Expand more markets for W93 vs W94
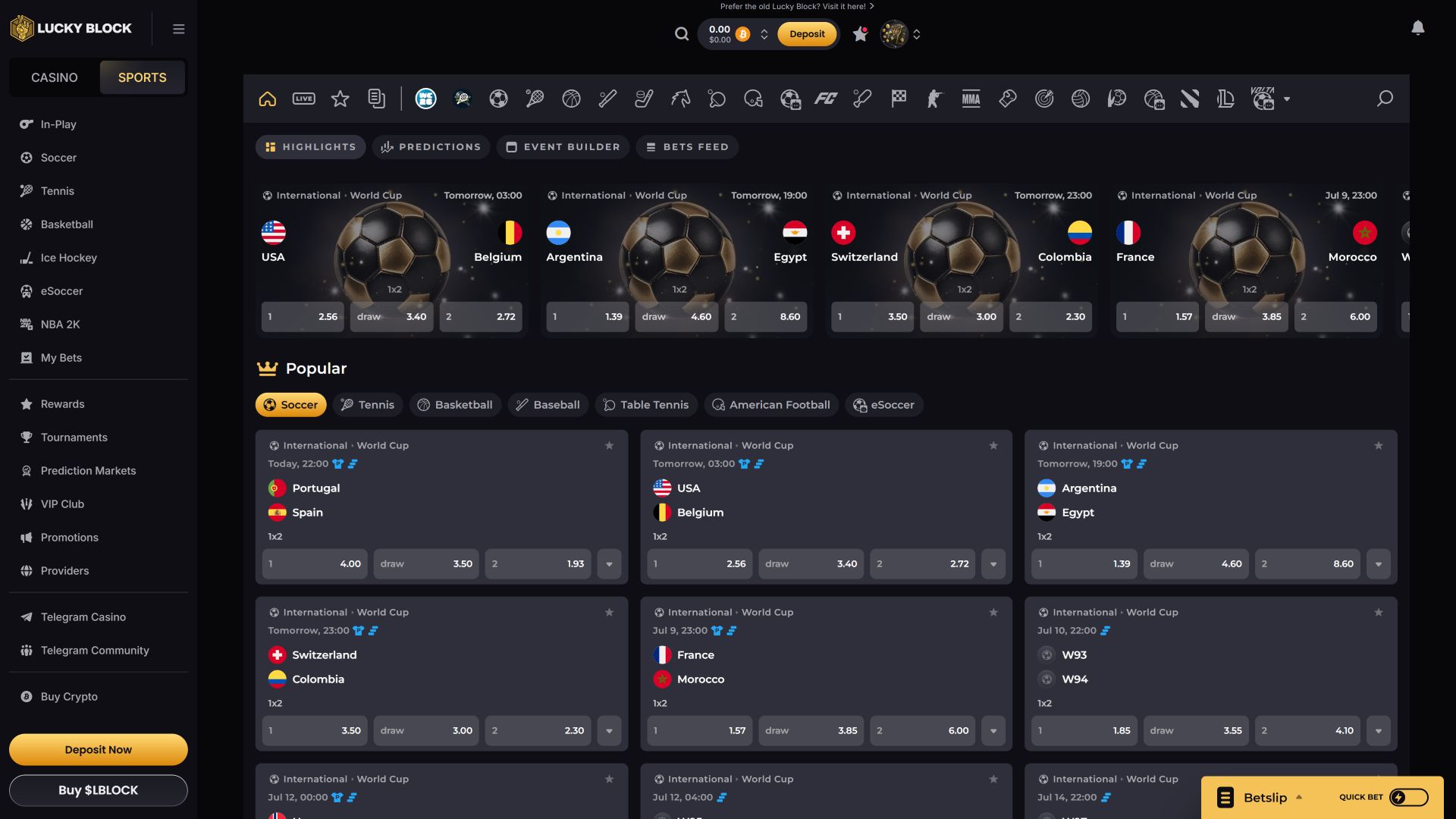This screenshot has width=1456, height=819. [x=1379, y=731]
